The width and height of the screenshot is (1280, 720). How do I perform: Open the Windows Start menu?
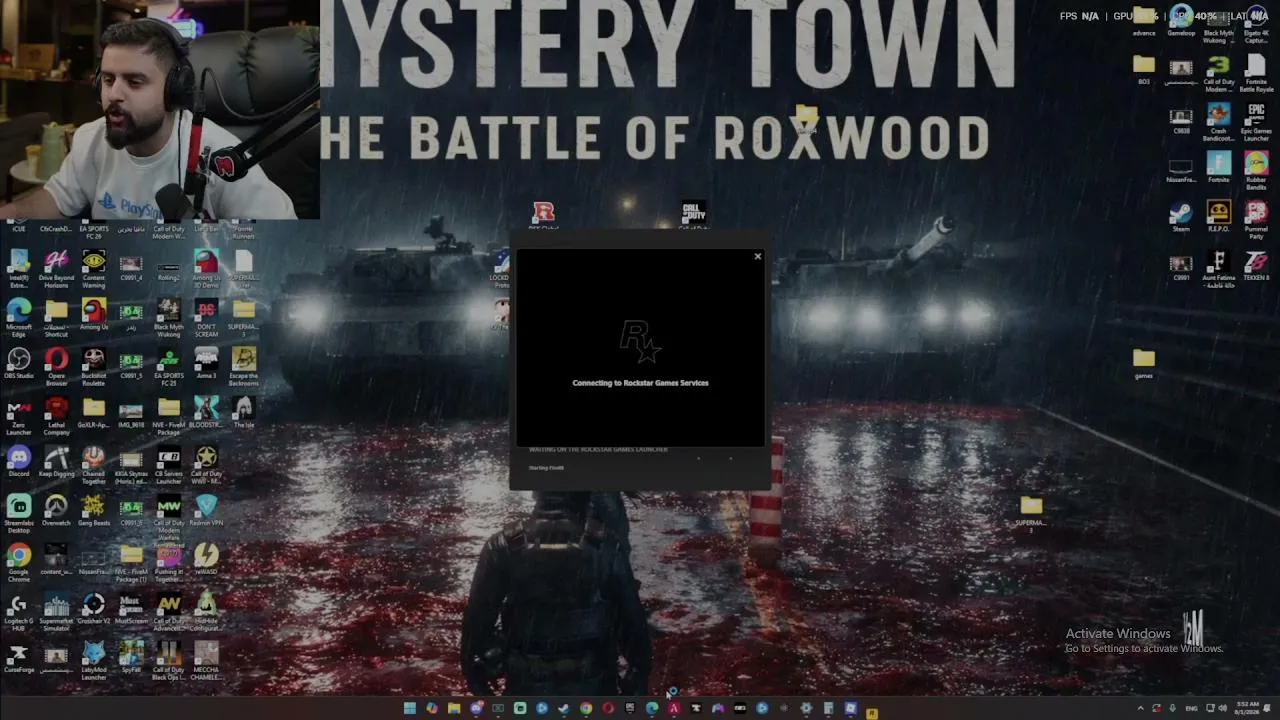(409, 709)
